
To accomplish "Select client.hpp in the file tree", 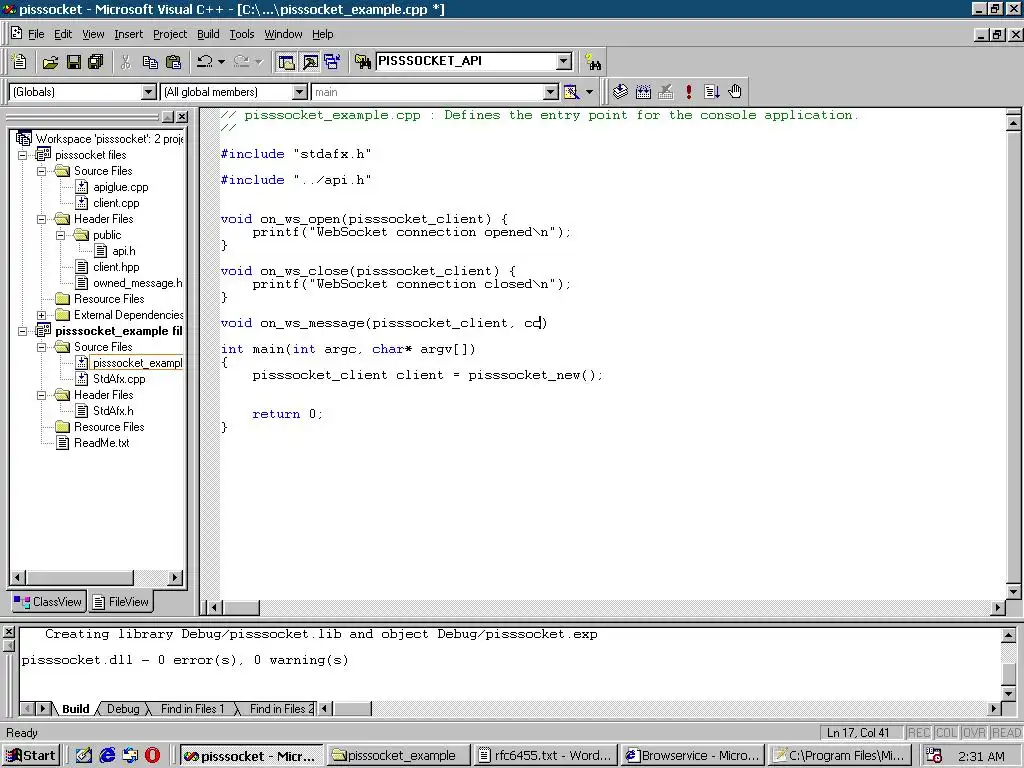I will (116, 267).
